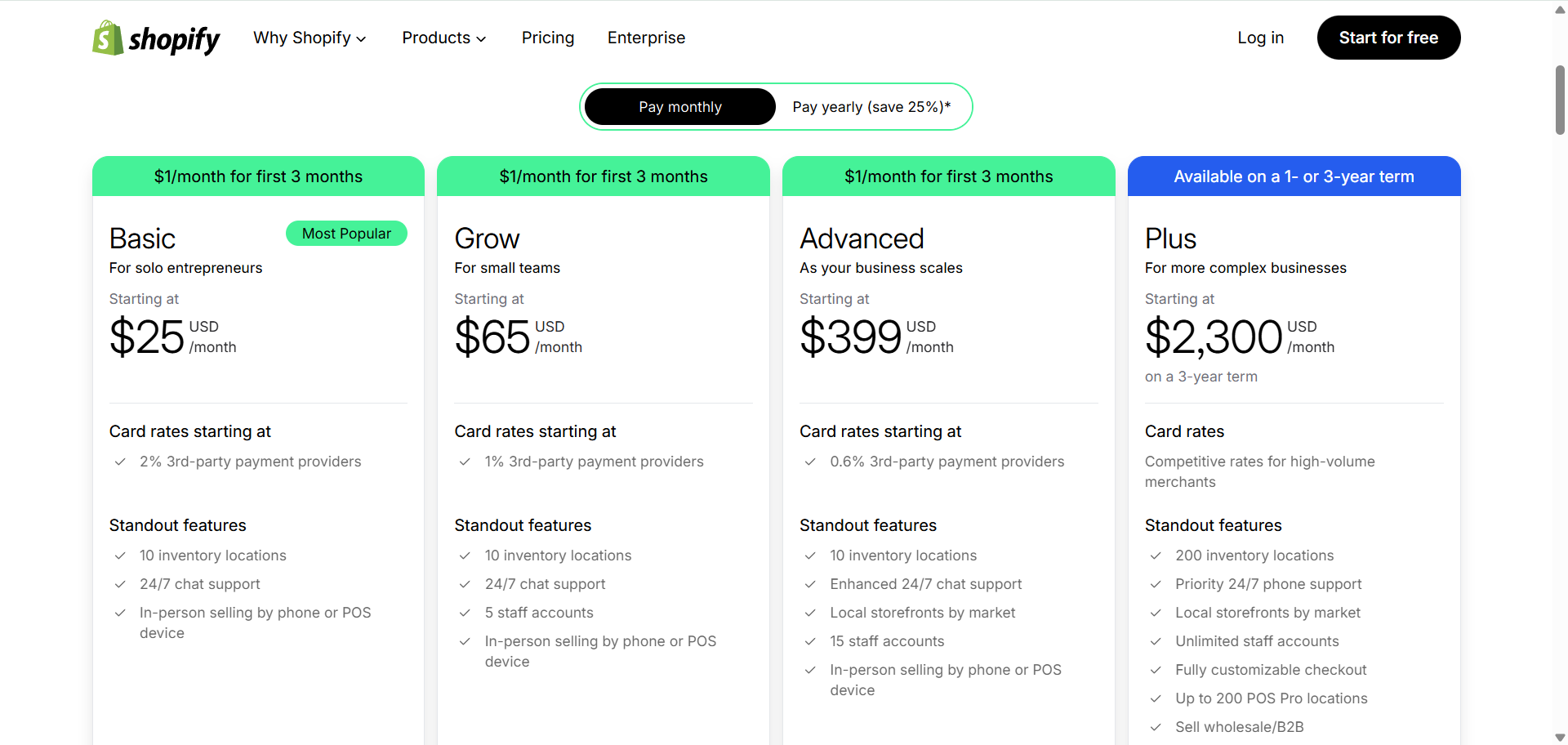Open the Why Shopify dropdown

[310, 38]
